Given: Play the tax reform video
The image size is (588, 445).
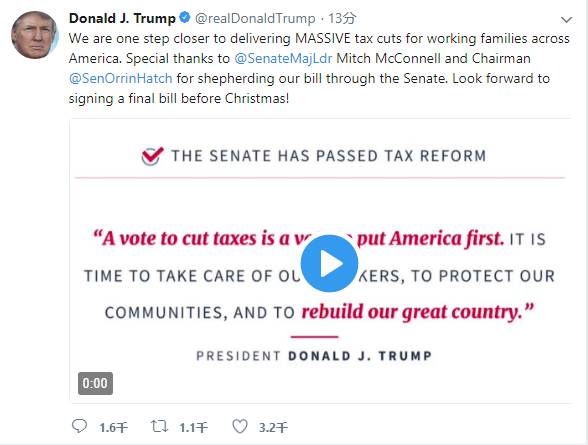Looking at the screenshot, I should [329, 264].
